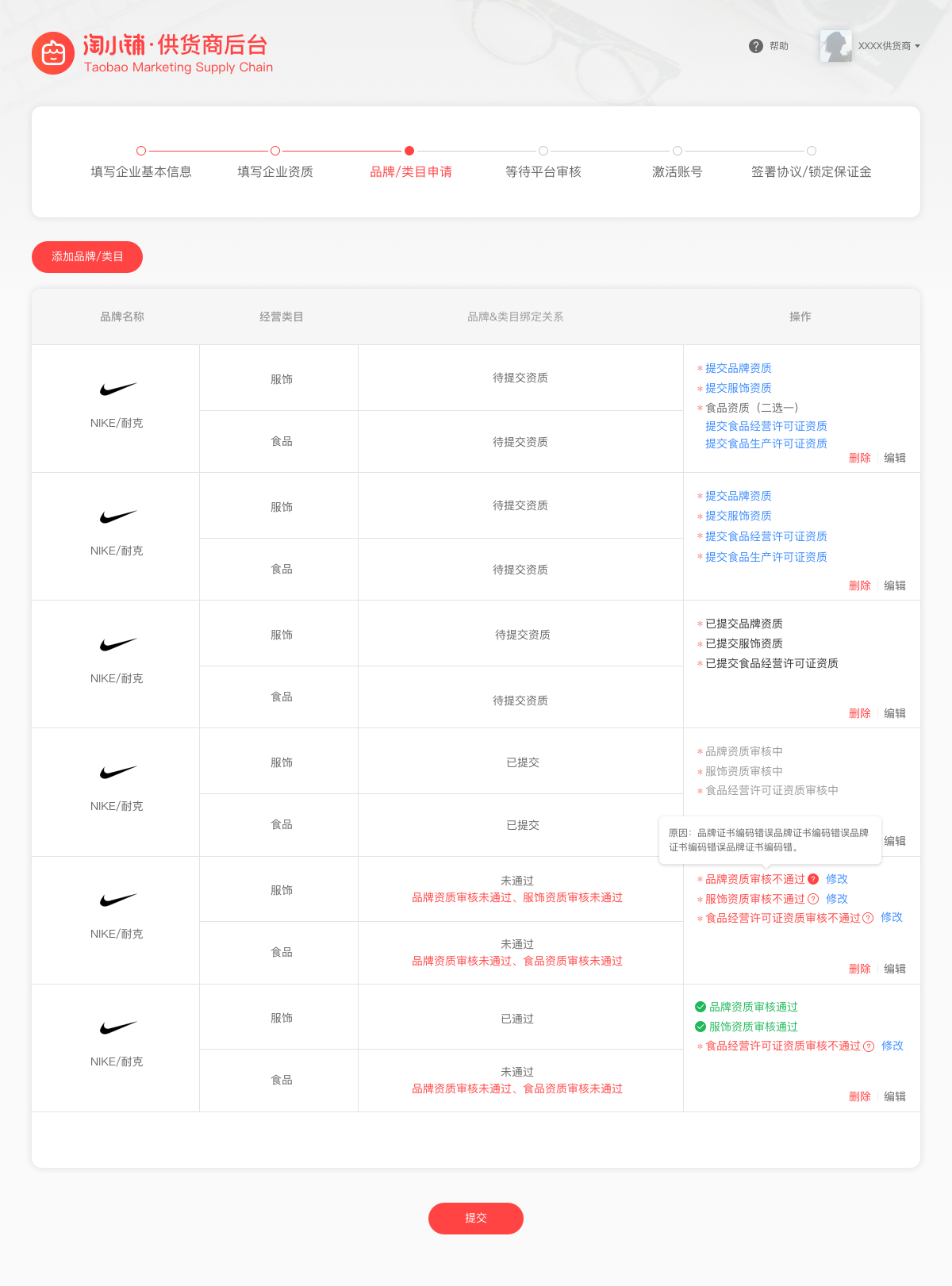Image resolution: width=952 pixels, height=1286 pixels.
Task: Click the supplier profile avatar image
Action: tap(835, 46)
